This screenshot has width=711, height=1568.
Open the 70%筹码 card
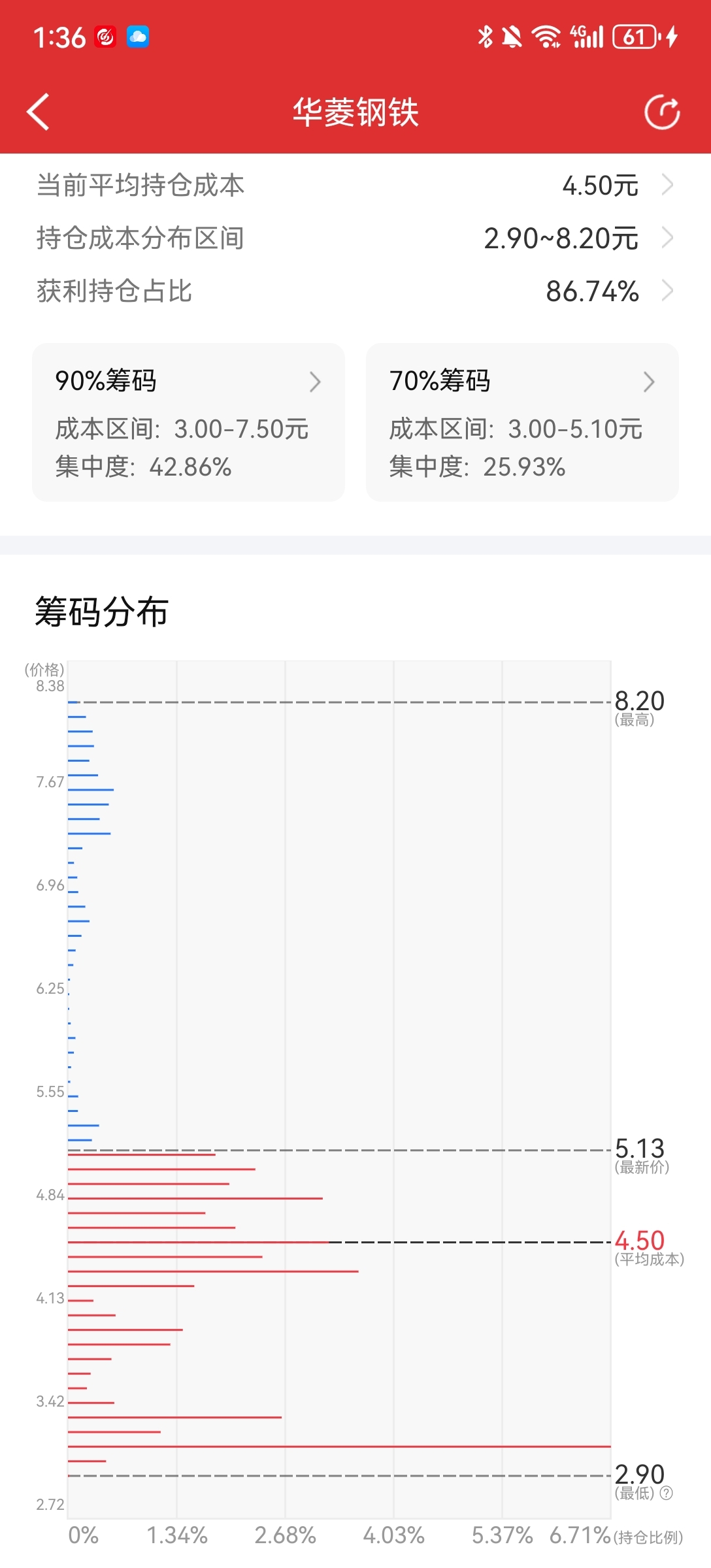coord(522,422)
